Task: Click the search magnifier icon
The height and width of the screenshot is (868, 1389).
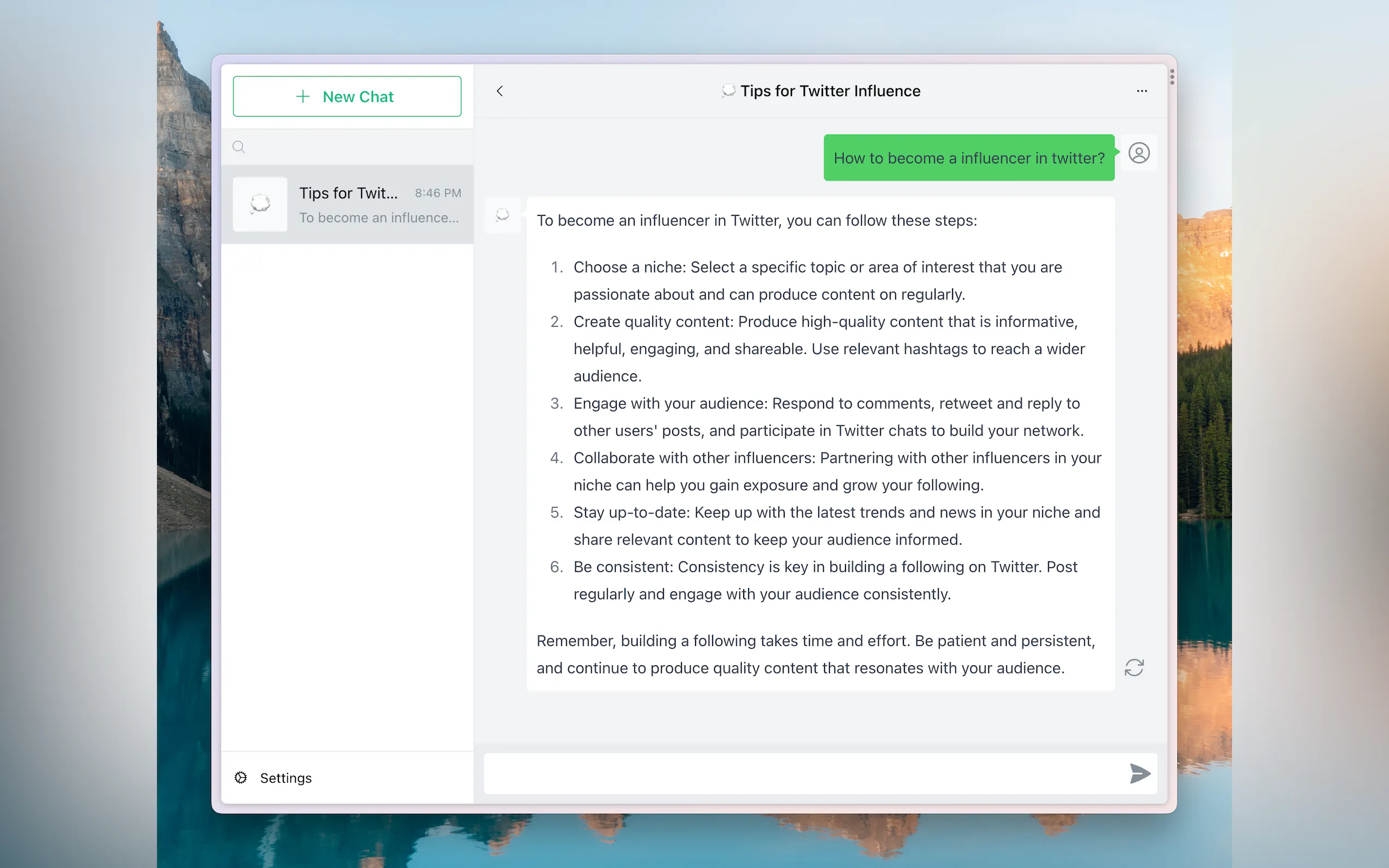Action: 239,147
